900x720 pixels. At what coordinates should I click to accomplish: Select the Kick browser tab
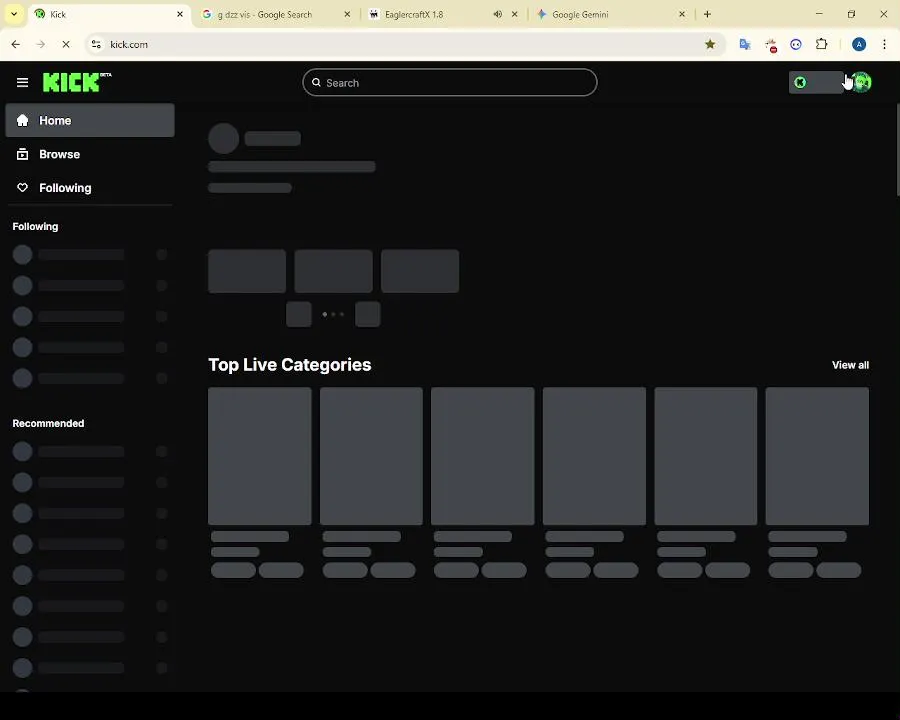tap(109, 14)
